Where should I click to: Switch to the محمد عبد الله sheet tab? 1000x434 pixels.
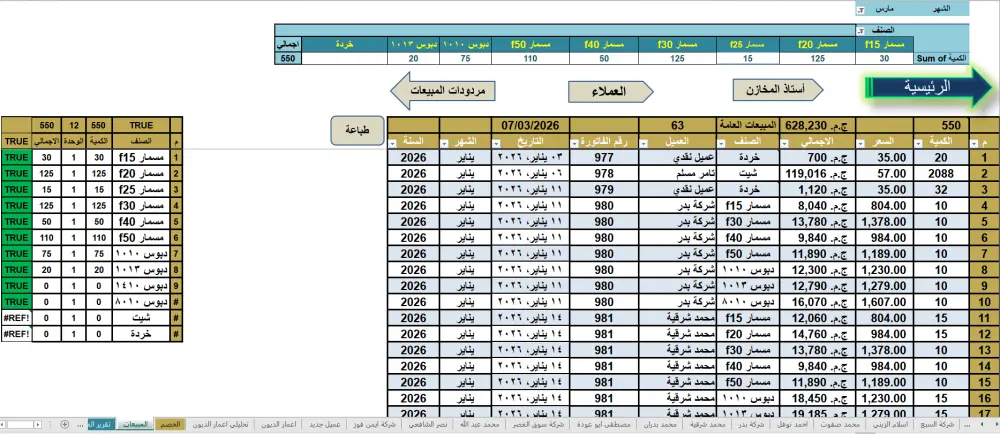tap(478, 424)
